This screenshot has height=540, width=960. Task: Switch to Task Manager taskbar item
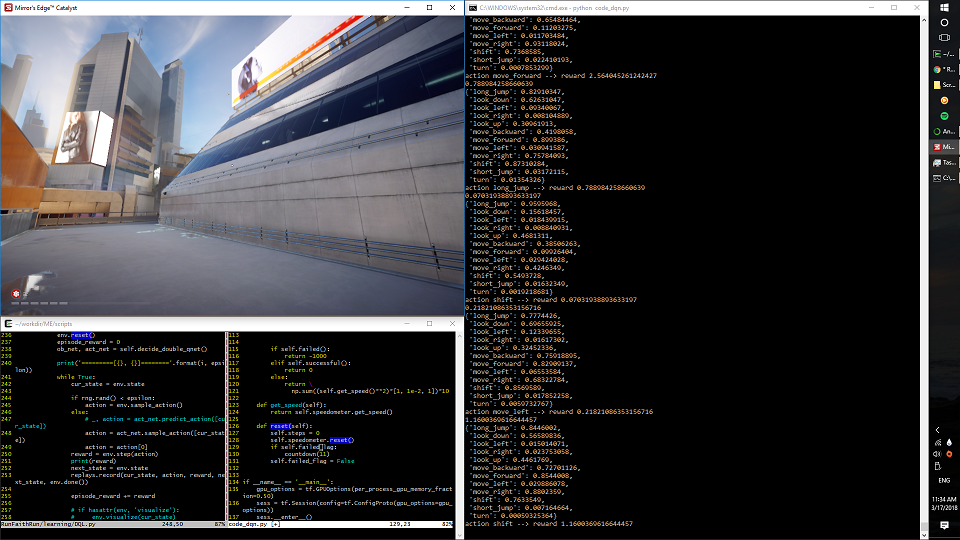(944, 162)
